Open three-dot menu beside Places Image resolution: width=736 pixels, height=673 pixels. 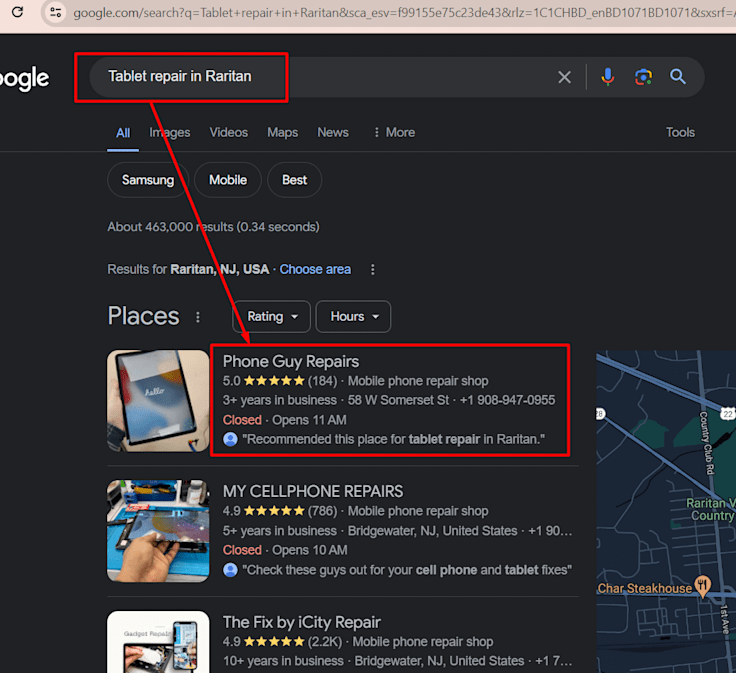[198, 317]
